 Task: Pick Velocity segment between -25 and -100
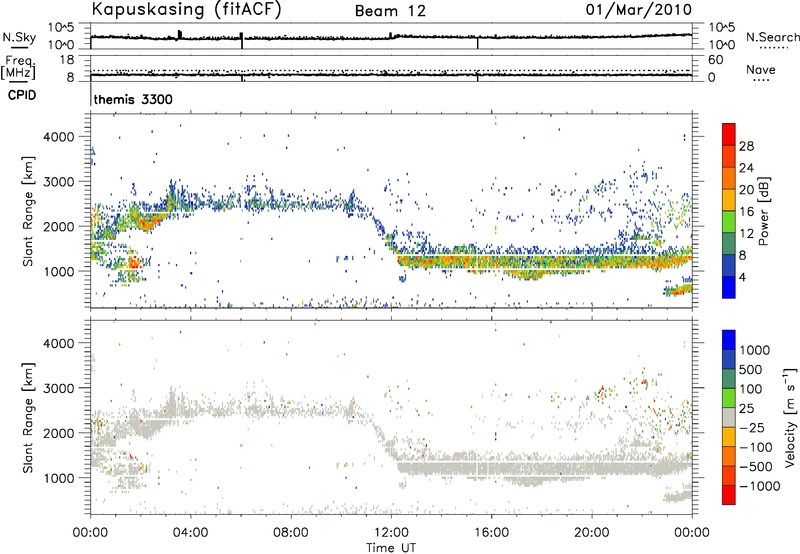729,437
